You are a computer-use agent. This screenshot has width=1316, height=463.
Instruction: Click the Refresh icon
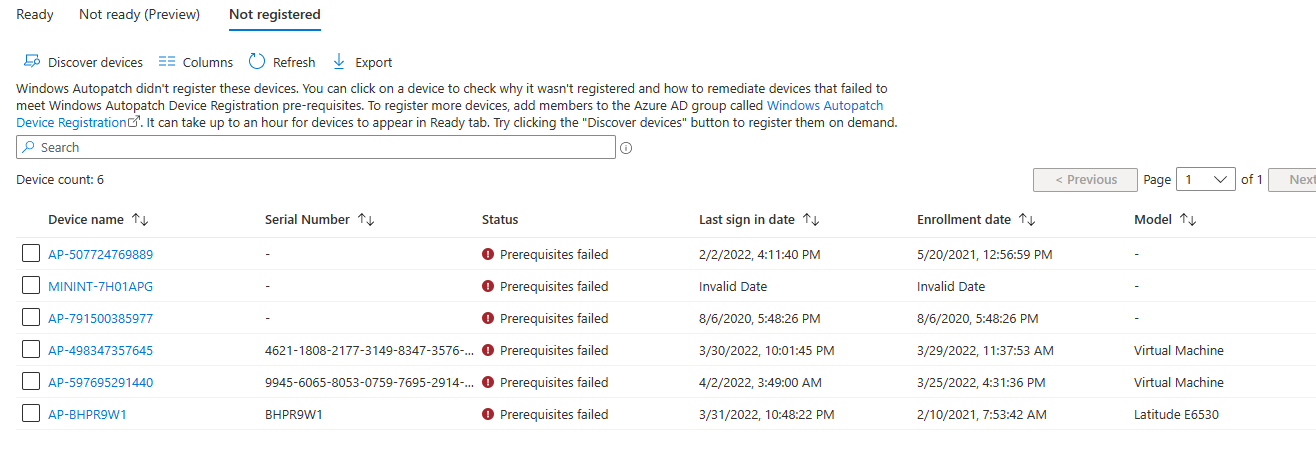pos(257,62)
